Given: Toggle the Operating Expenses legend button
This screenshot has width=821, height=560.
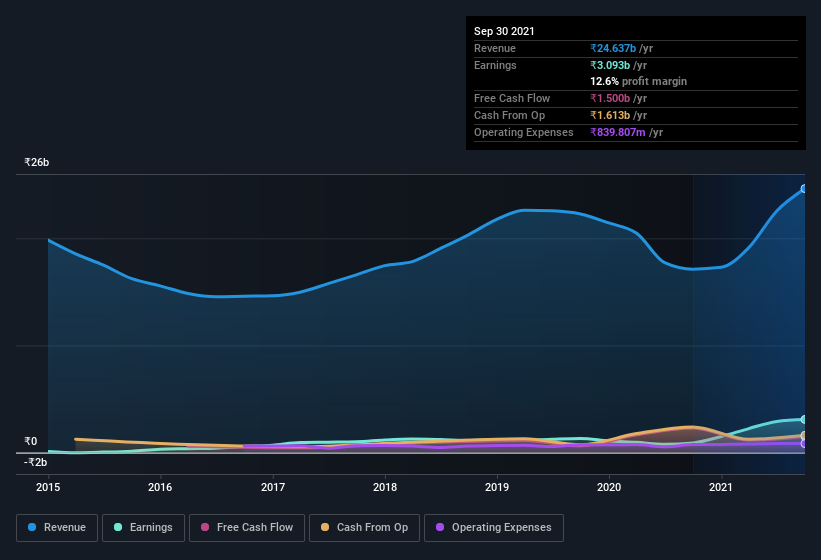Looking at the screenshot, I should 494,528.
